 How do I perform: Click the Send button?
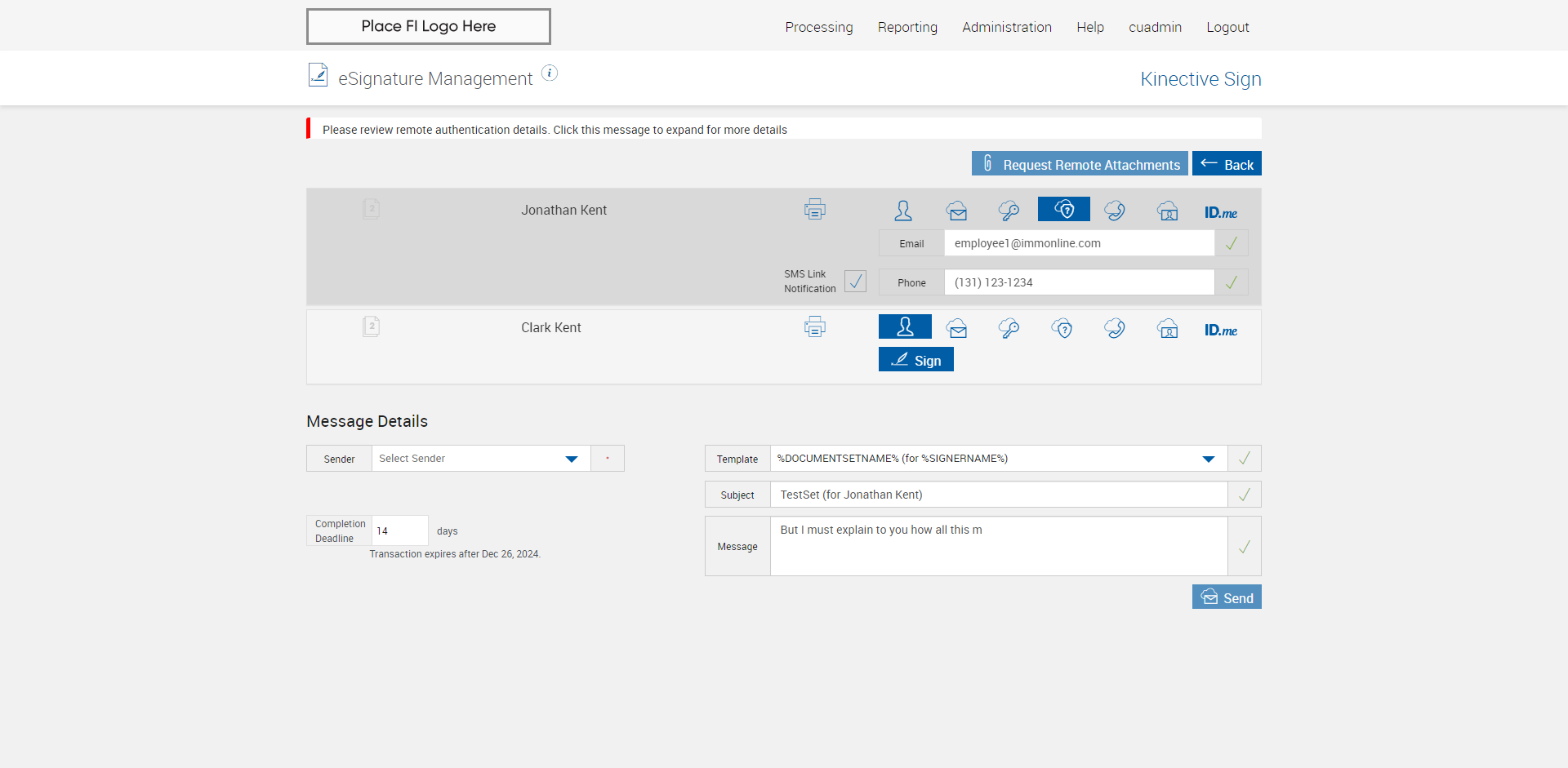point(1227,597)
